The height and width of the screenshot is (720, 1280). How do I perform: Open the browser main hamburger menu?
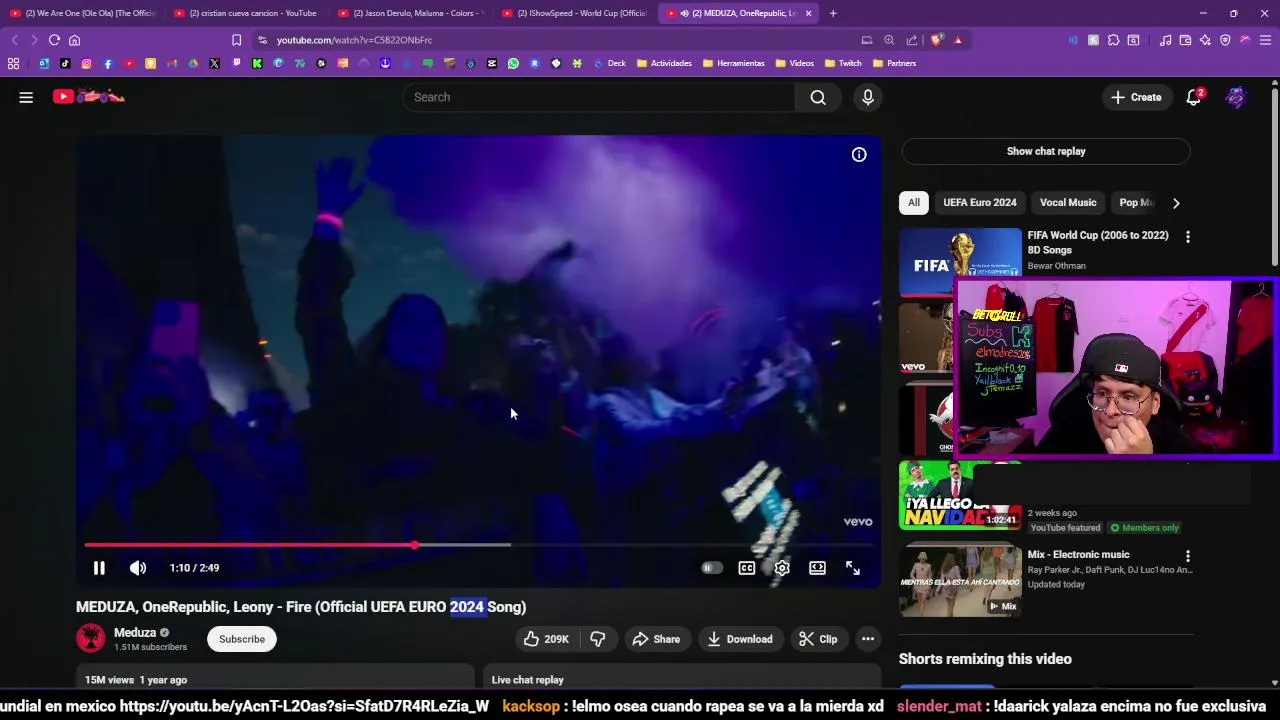pyautogui.click(x=1265, y=40)
